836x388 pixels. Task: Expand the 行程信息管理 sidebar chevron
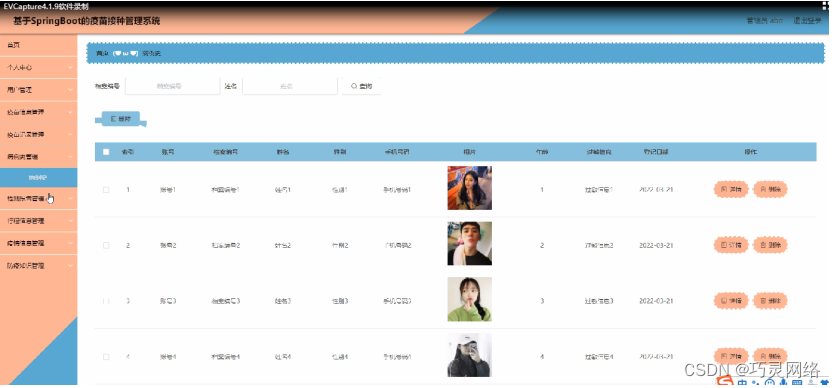pos(70,220)
